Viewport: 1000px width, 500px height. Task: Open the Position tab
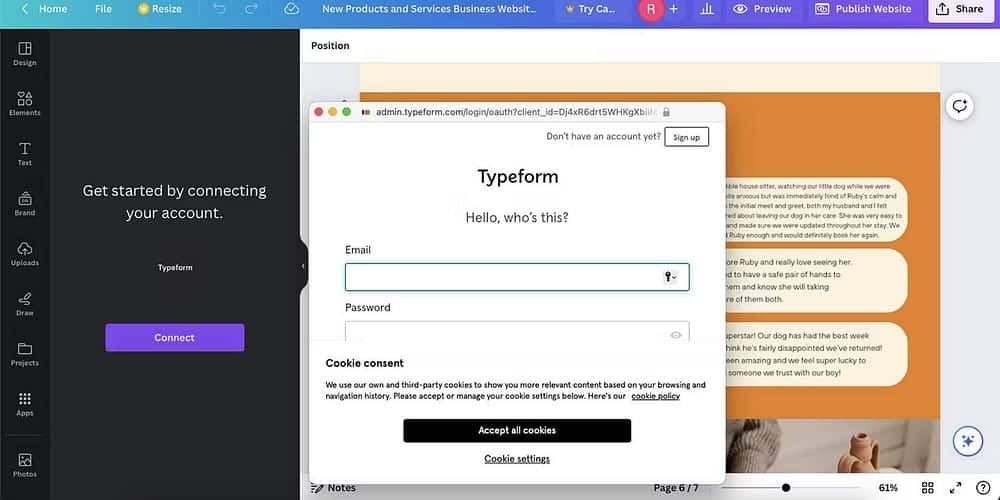[330, 46]
